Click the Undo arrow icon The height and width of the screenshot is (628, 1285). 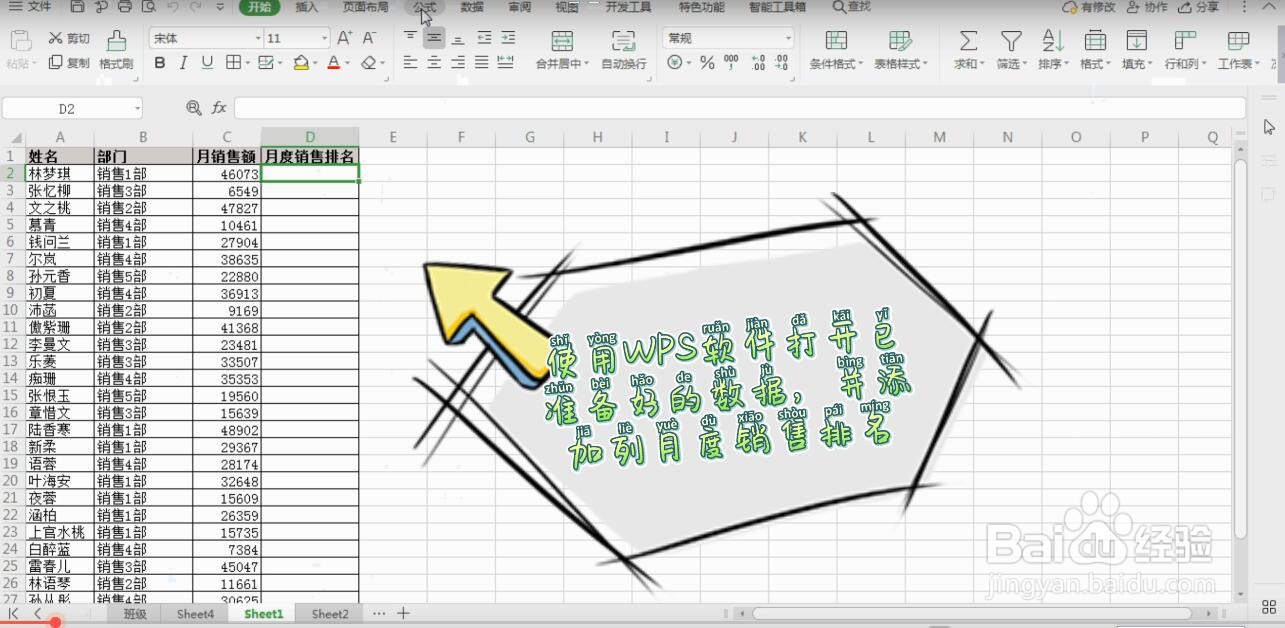[173, 7]
